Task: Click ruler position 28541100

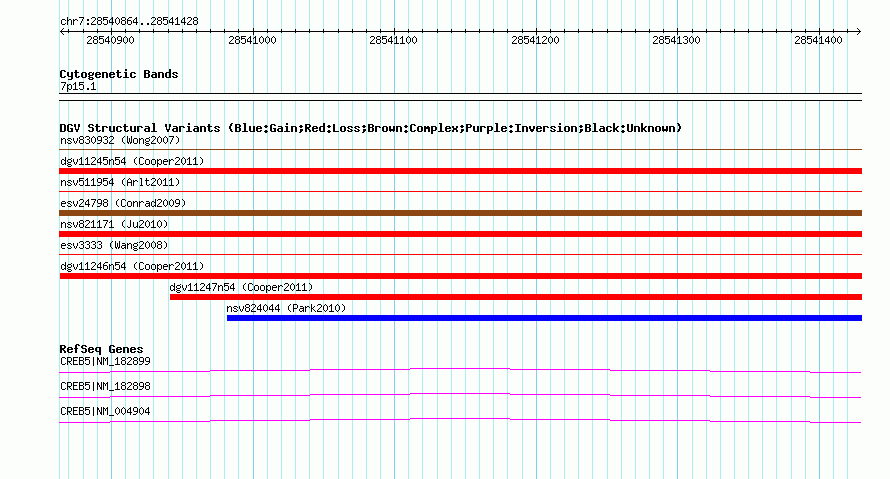Action: (x=393, y=40)
